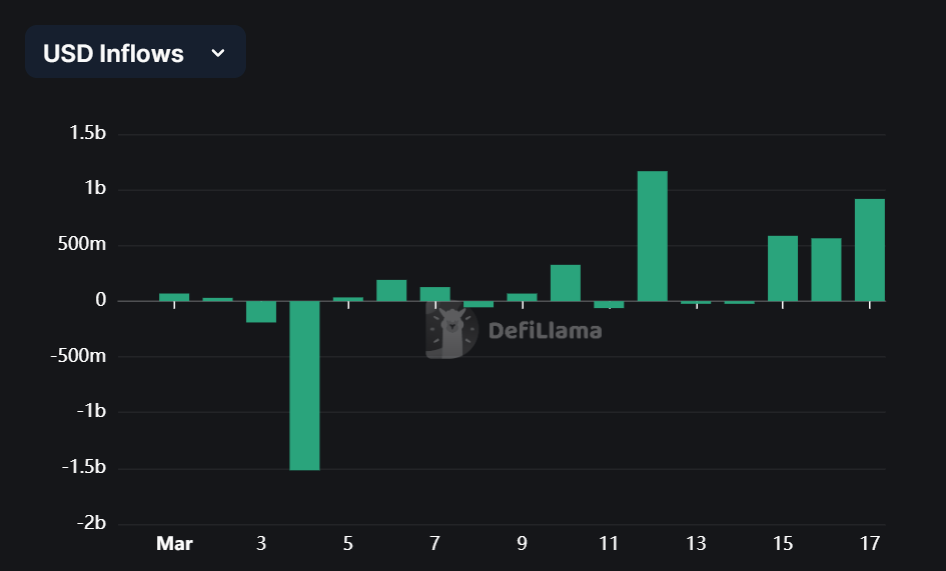Click the Mar x-axis label
This screenshot has height=571, width=946.
tap(174, 543)
